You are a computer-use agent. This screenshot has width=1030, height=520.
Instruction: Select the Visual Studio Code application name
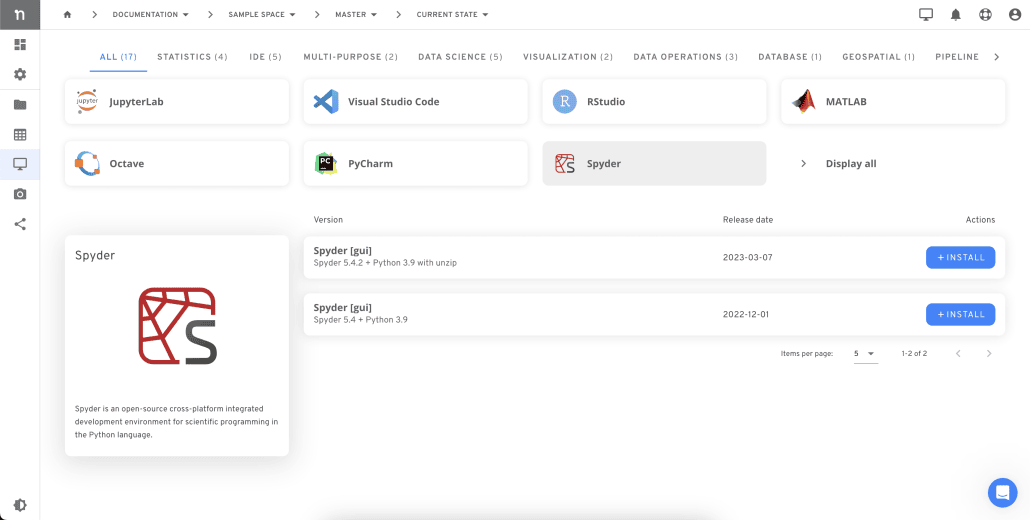click(x=393, y=102)
